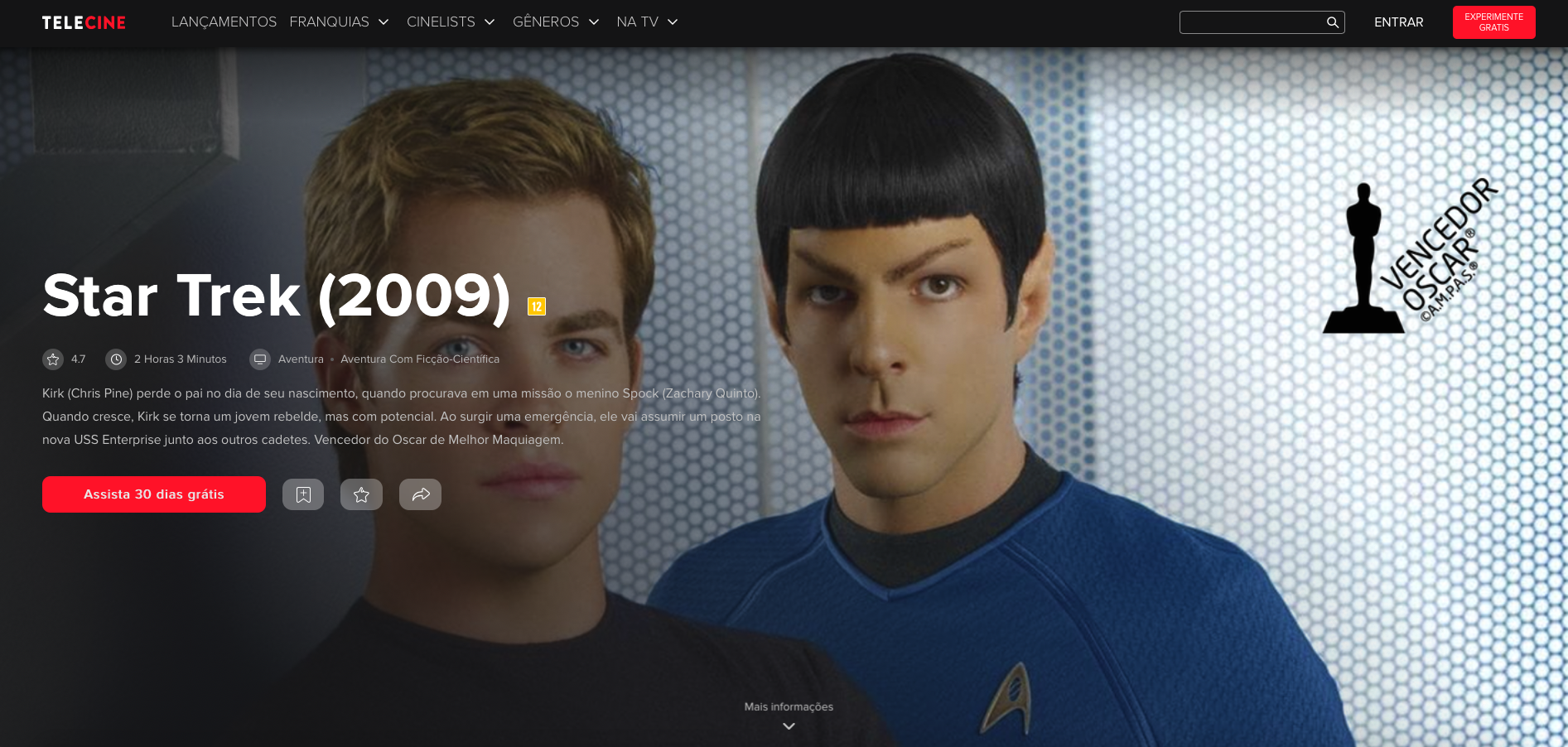
Task: Open the Lançamentos menu item
Action: coord(224,22)
